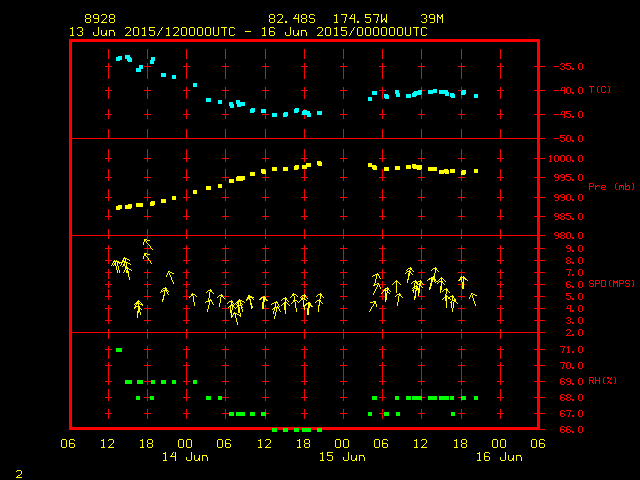
Task: Click the number 2 in bottom-left corner
Action: tap(18, 472)
